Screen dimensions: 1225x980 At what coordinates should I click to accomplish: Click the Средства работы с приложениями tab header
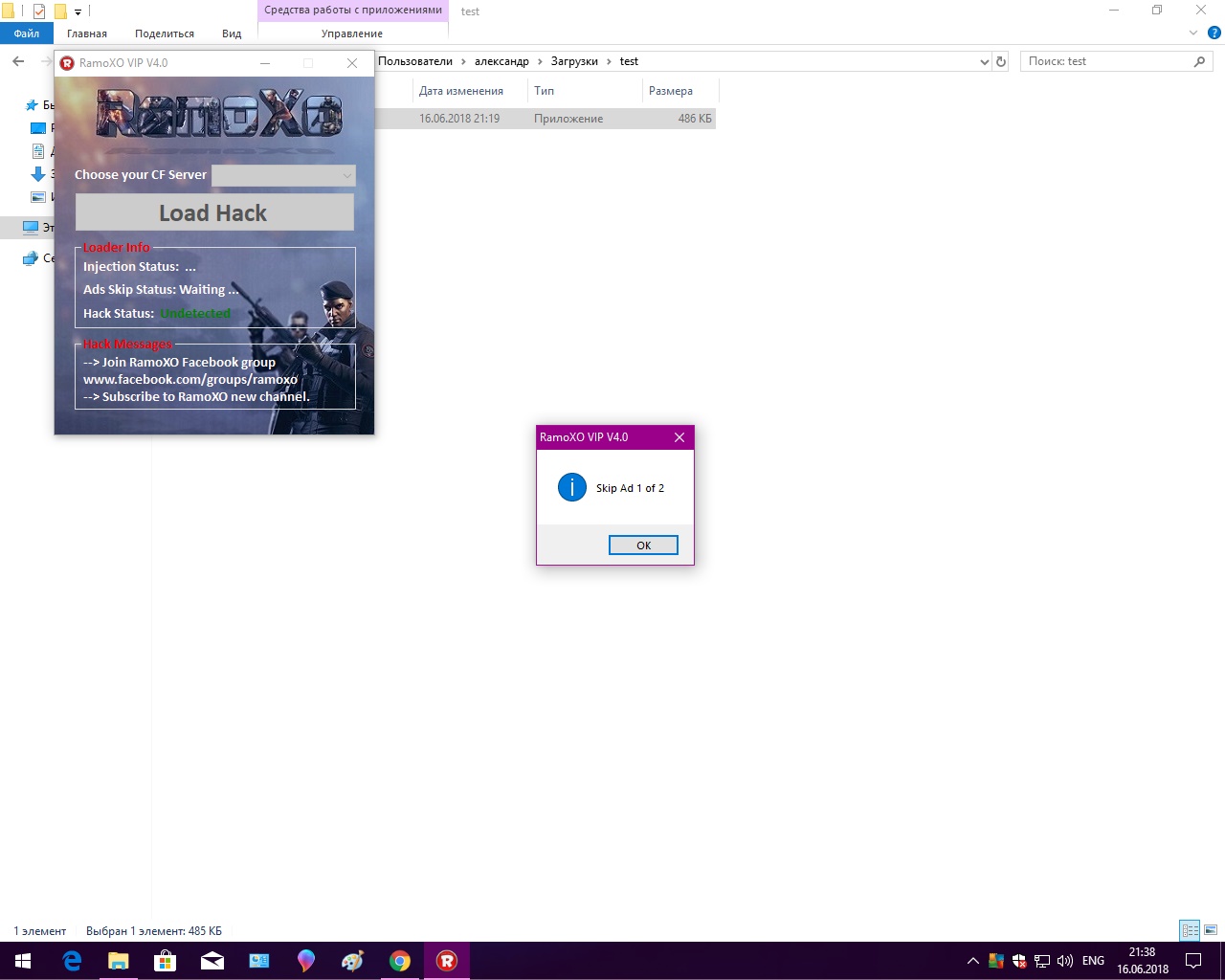353,11
